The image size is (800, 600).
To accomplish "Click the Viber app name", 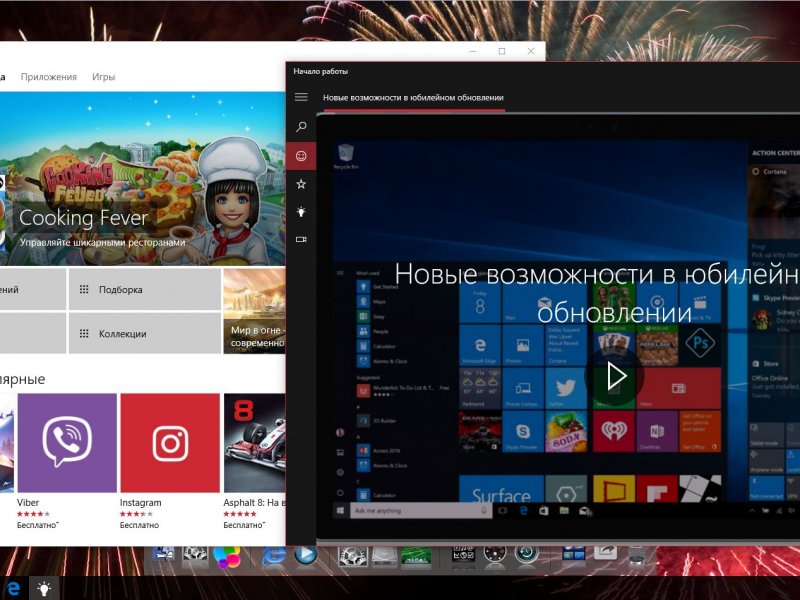I will pos(28,503).
